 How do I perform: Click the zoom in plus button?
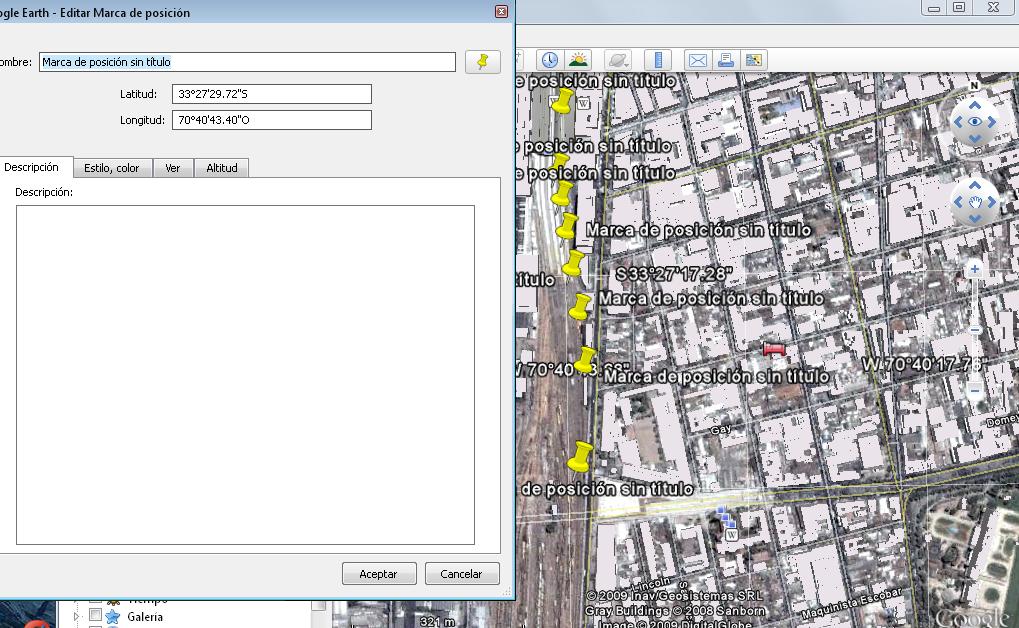975,269
